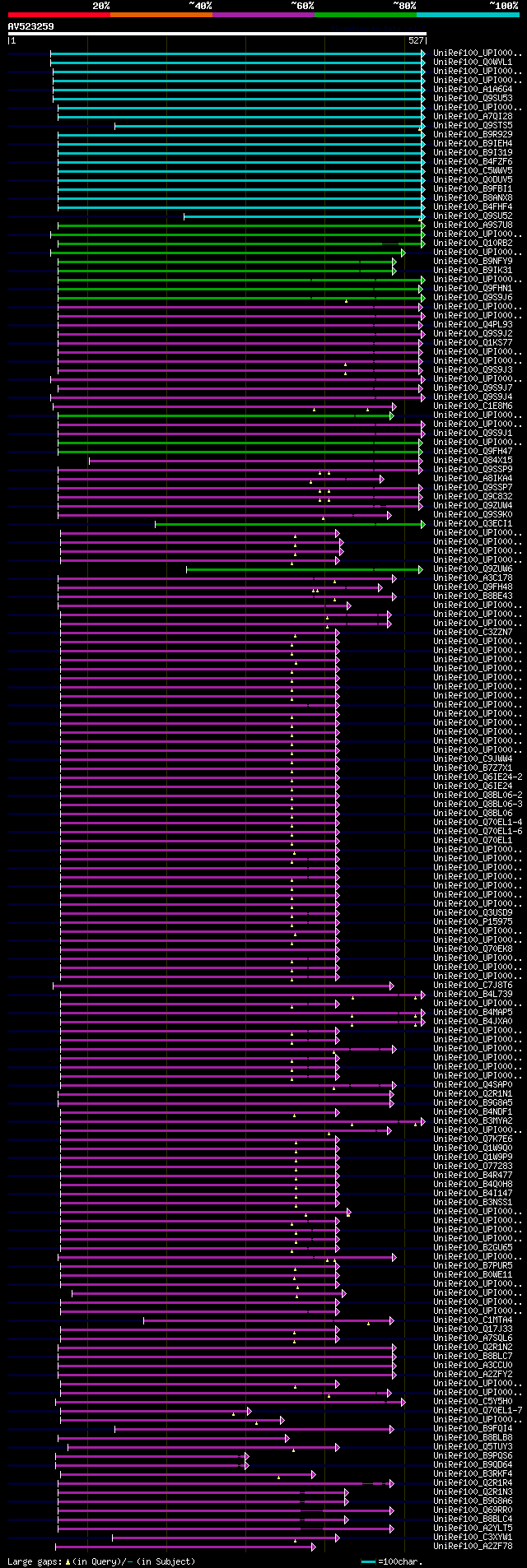Select the UniRef100_Q0DUV5 label

473,179
